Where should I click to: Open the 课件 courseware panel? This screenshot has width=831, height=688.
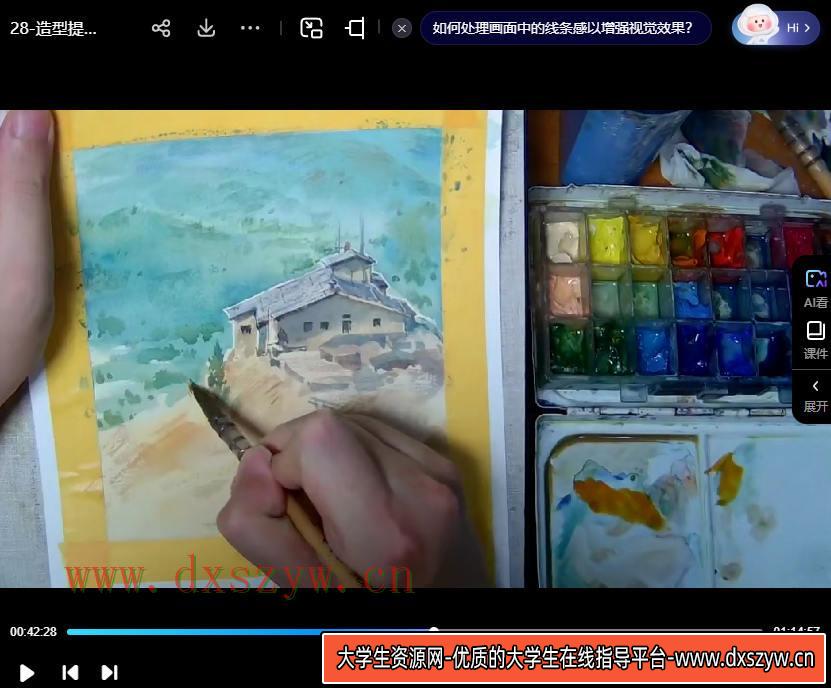pos(815,340)
